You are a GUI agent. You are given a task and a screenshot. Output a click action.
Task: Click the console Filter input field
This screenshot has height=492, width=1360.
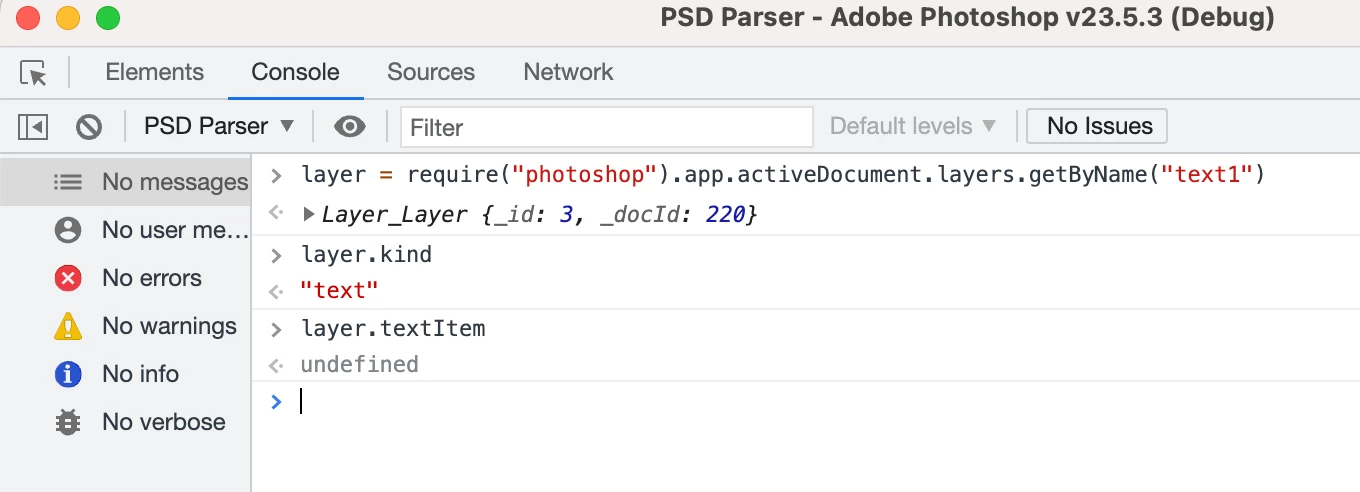[x=606, y=127]
